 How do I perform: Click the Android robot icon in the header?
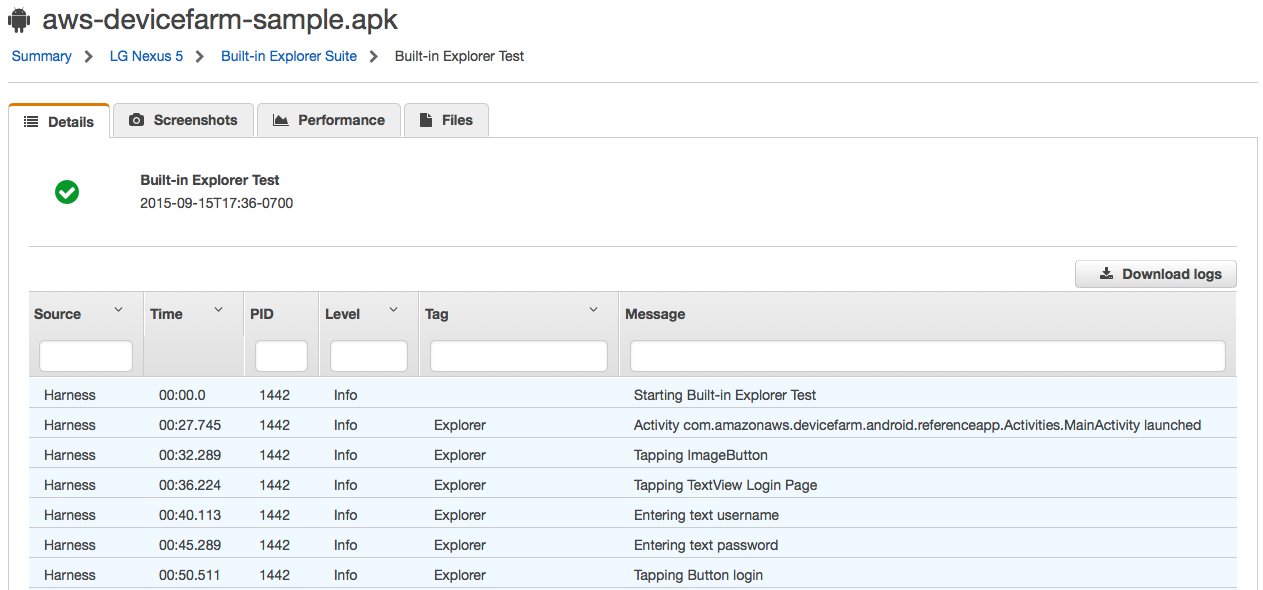pyautogui.click(x=18, y=19)
